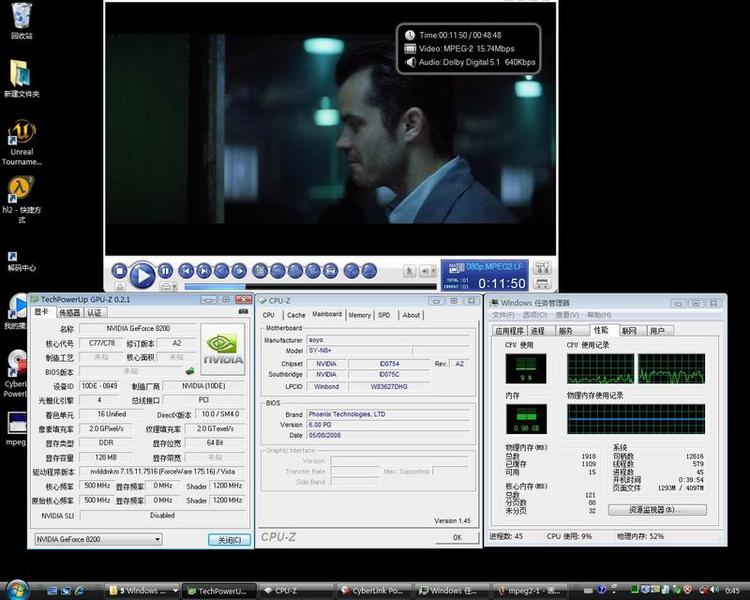Screen dimensions: 750x600
Task: Select the 新建文件夹 folder desktop icon
Action: [x=21, y=78]
